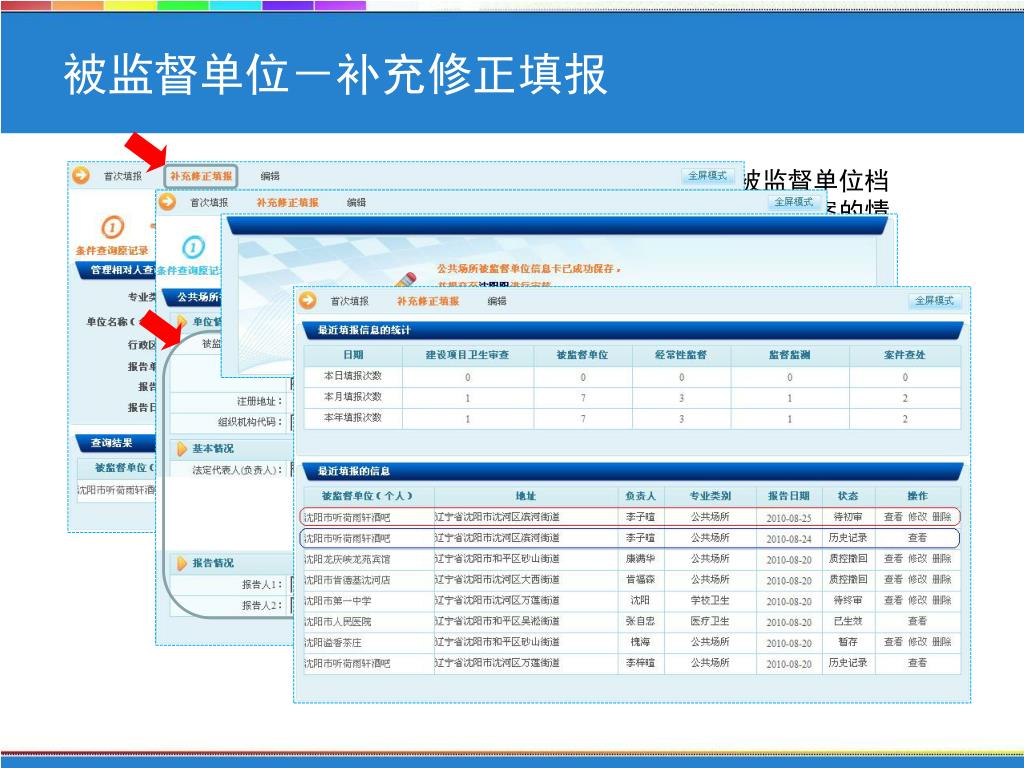Click 修改 for 沈阳龙庆峡龙苑宾馆
This screenshot has height=768, width=1024.
[917, 558]
